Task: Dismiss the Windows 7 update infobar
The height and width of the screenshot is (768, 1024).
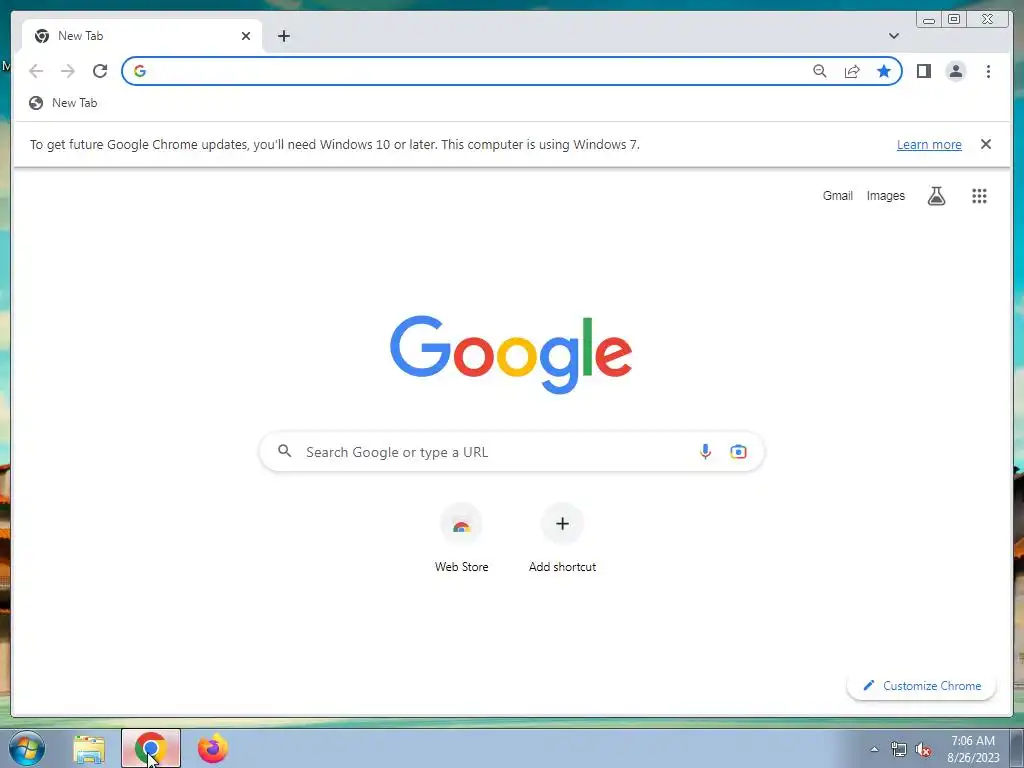Action: coord(986,144)
